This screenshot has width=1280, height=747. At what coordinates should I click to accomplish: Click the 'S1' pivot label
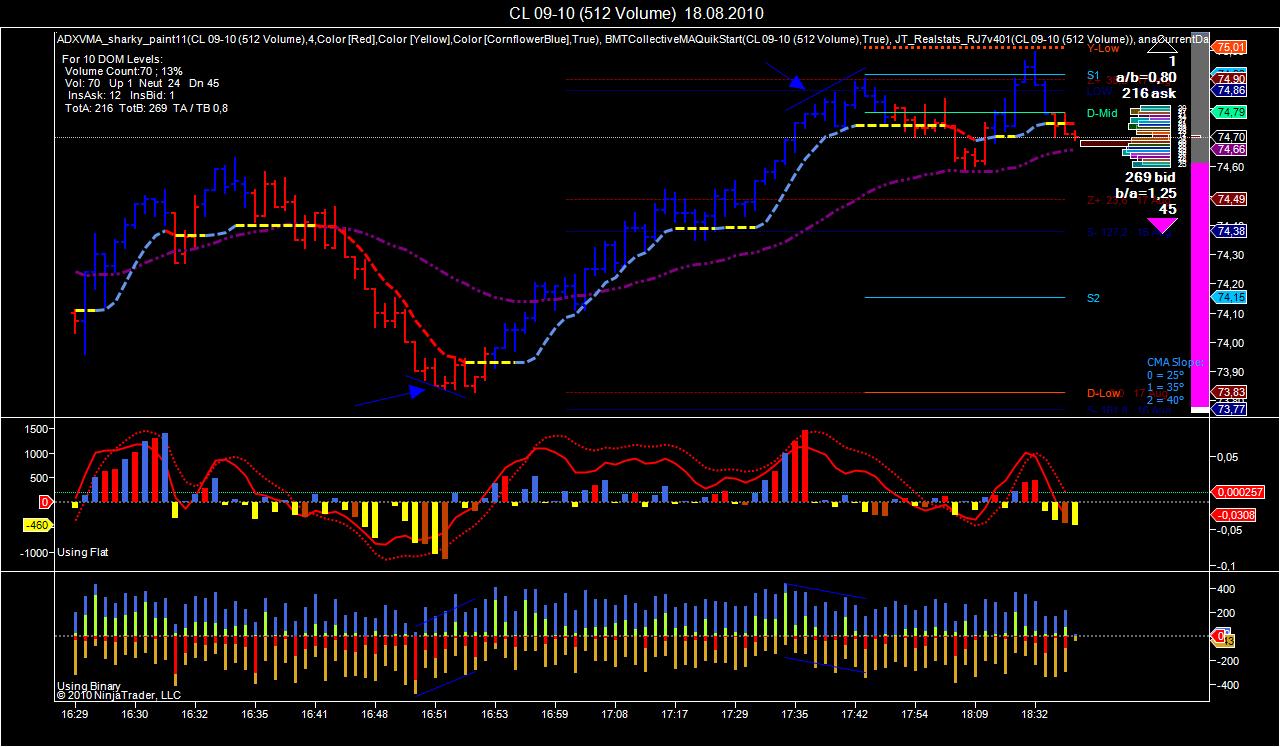pyautogui.click(x=1093, y=75)
